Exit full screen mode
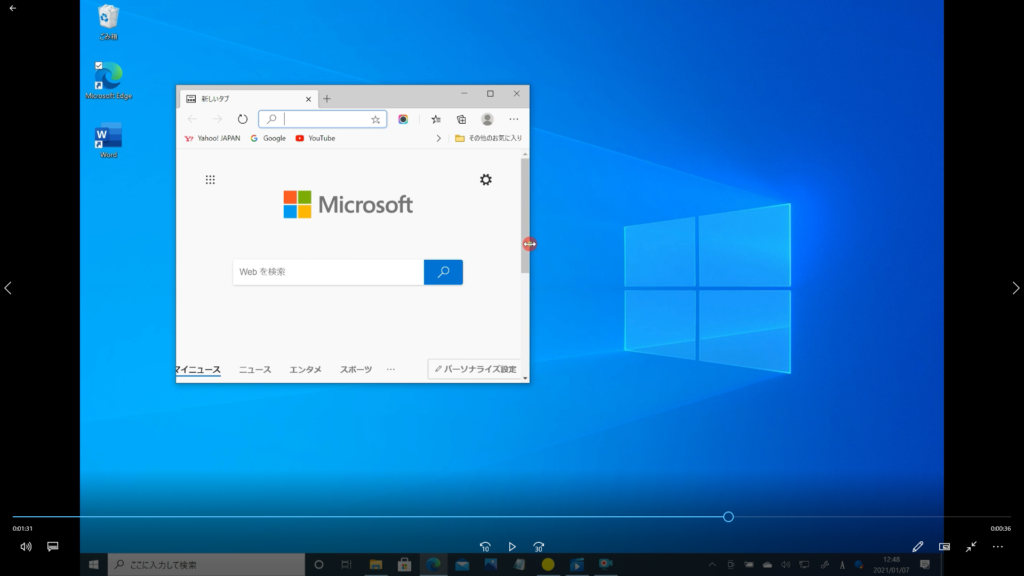 pos(971,547)
